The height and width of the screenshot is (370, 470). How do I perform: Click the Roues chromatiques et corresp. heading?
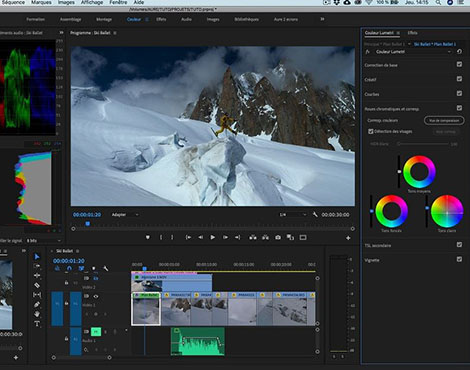tap(392, 109)
